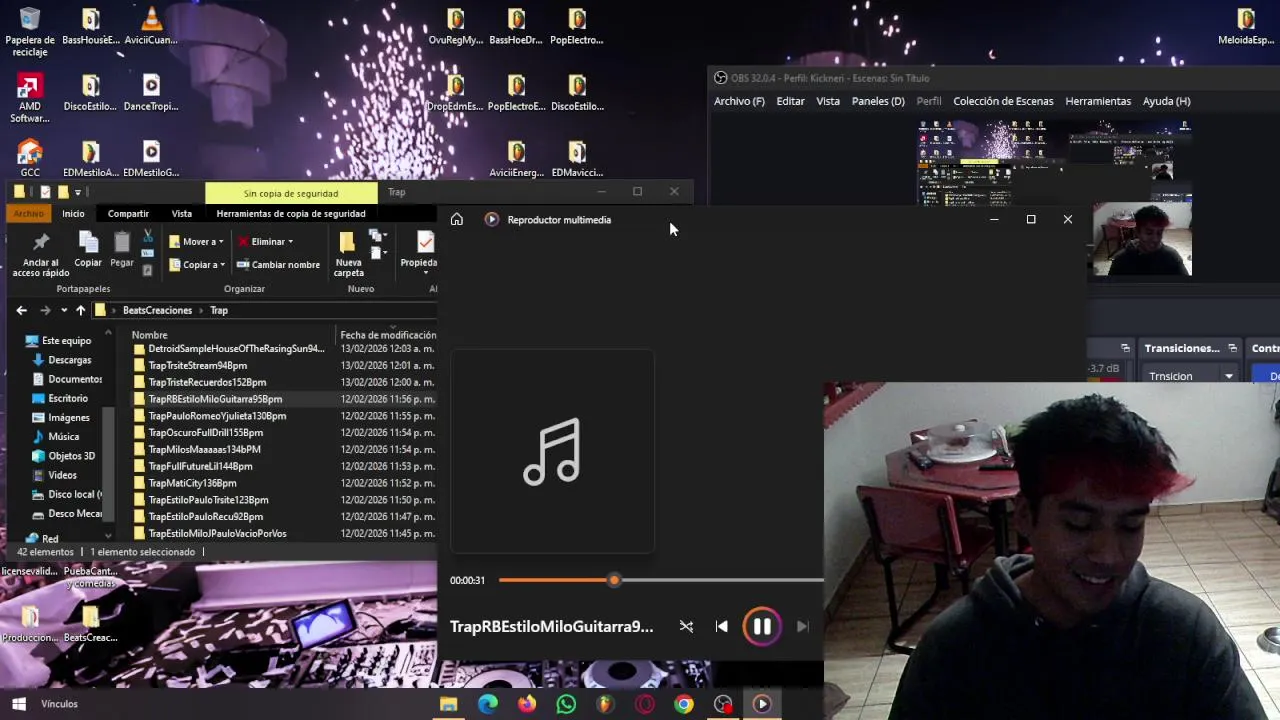Open the Ayuda (H) menu in OBS
Viewport: 1280px width, 720px height.
1166,101
